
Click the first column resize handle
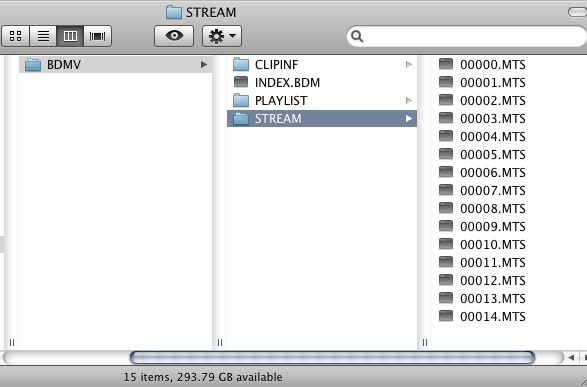(12, 342)
